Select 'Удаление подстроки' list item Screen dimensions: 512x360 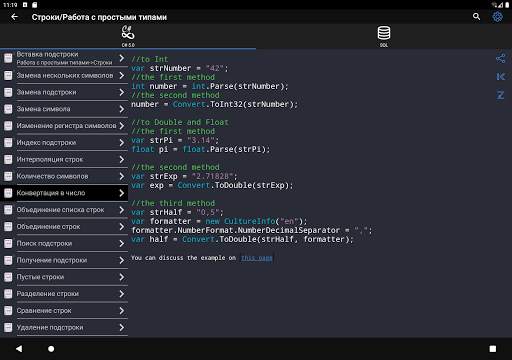(64, 328)
